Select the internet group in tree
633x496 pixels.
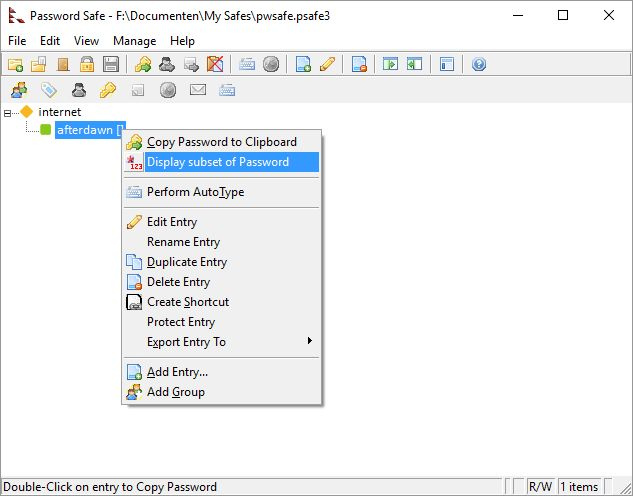[x=59, y=112]
